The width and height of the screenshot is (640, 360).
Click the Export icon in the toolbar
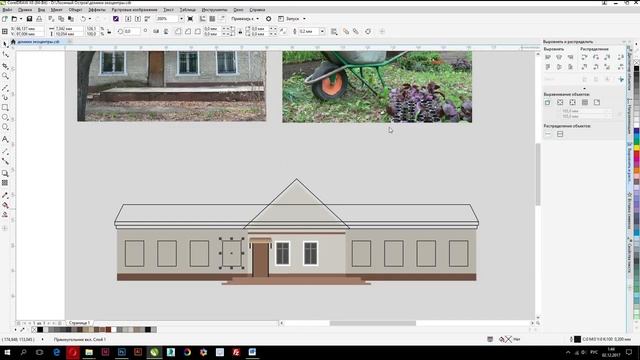(x=138, y=19)
